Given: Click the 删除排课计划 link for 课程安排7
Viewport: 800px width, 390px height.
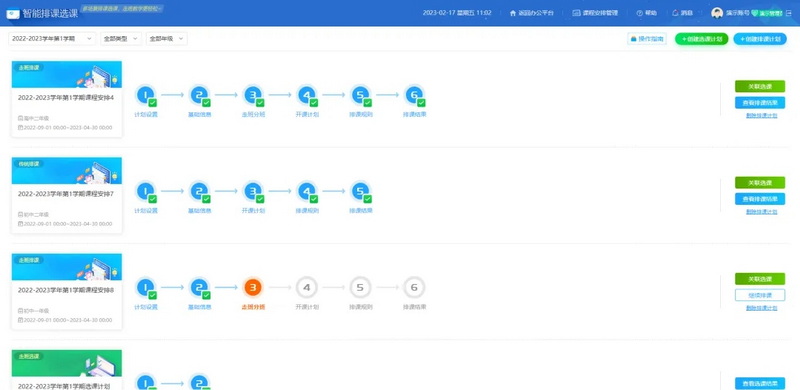Looking at the screenshot, I should coord(761,212).
